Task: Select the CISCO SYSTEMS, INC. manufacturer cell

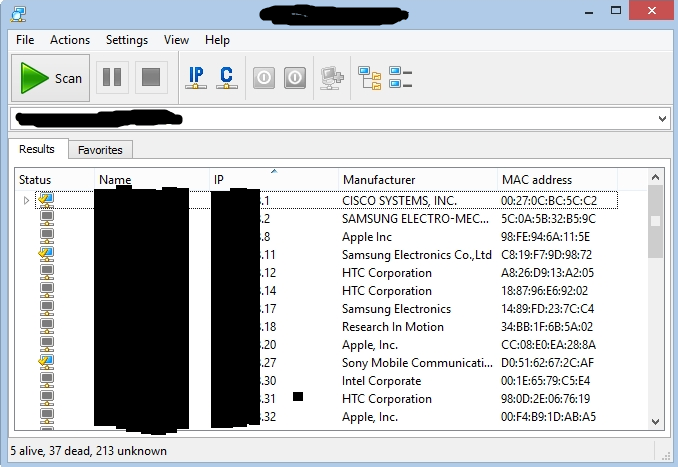Action: point(399,201)
